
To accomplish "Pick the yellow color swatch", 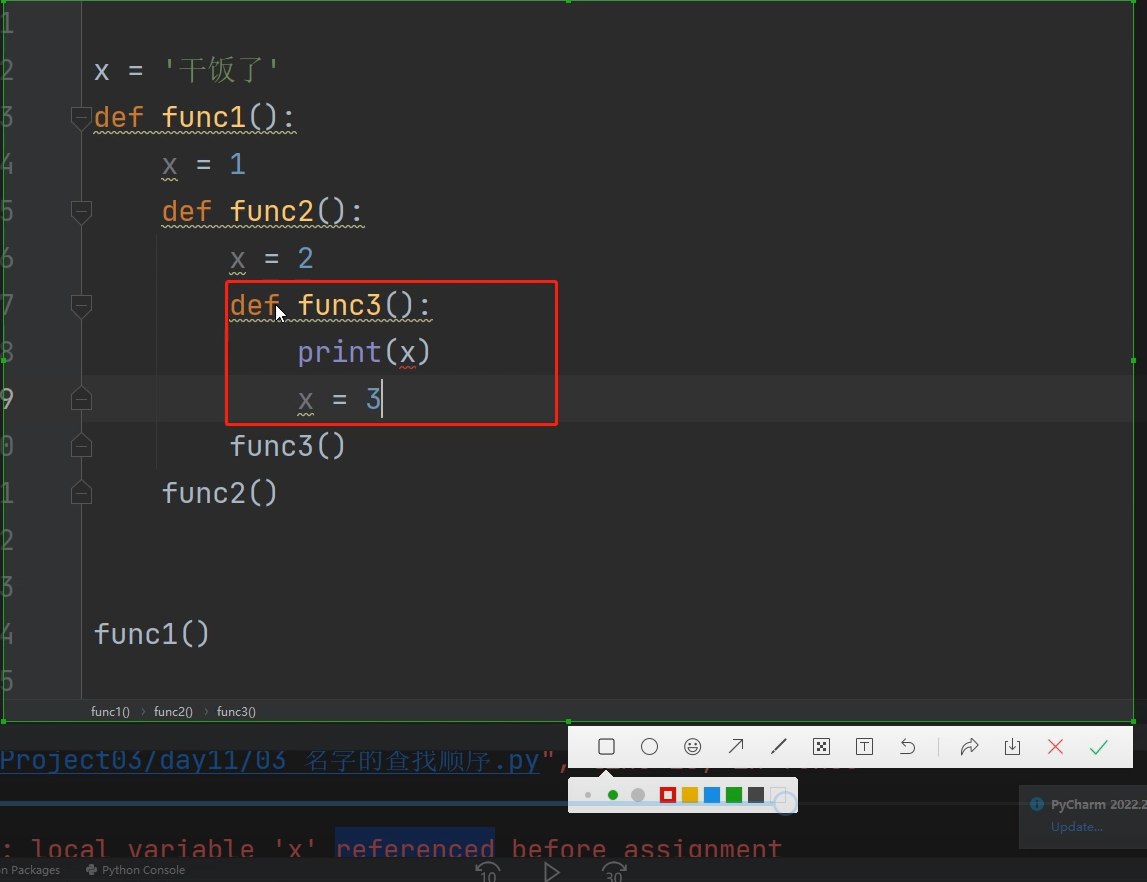I will (x=690, y=795).
